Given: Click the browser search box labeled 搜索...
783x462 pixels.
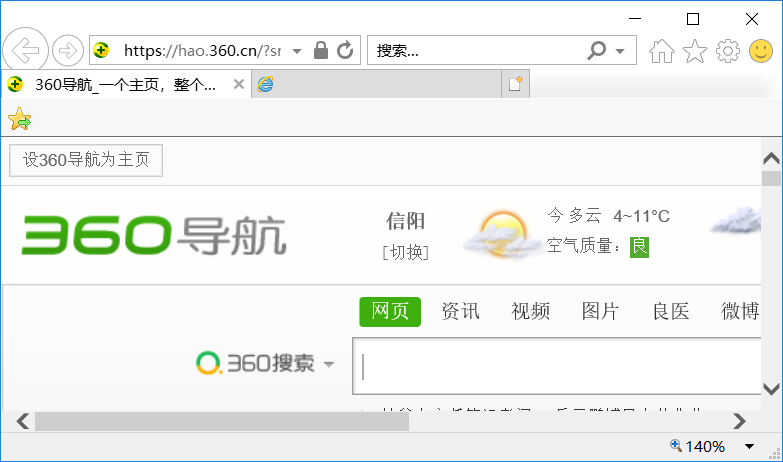Looking at the screenshot, I should tap(477, 50).
